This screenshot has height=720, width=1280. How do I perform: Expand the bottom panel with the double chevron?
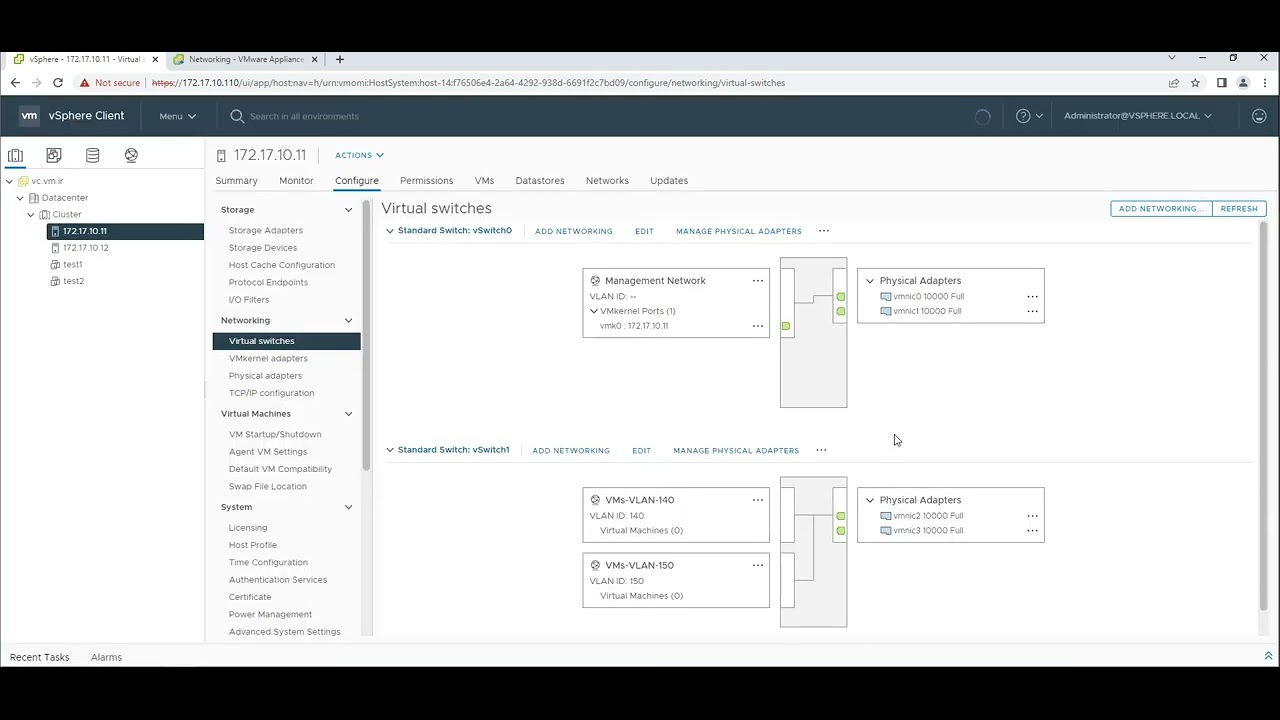[1269, 657]
